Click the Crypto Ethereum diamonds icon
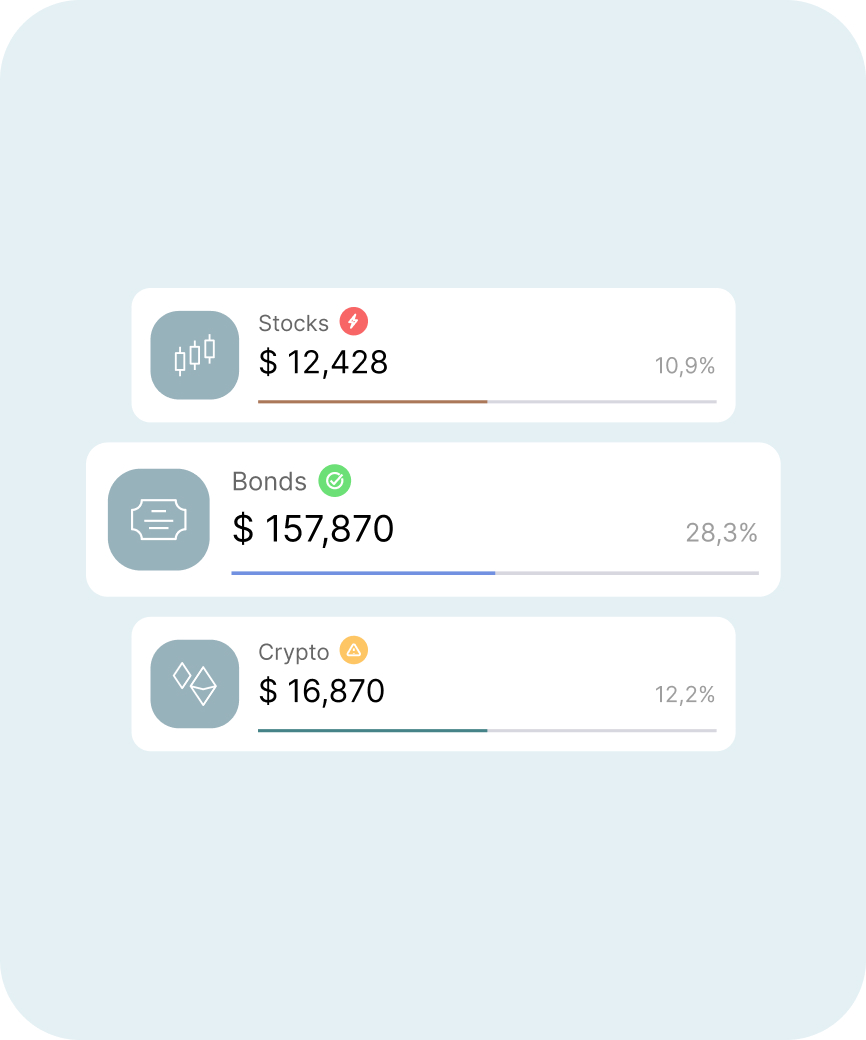Viewport: 866px width, 1040px height. coord(195,684)
